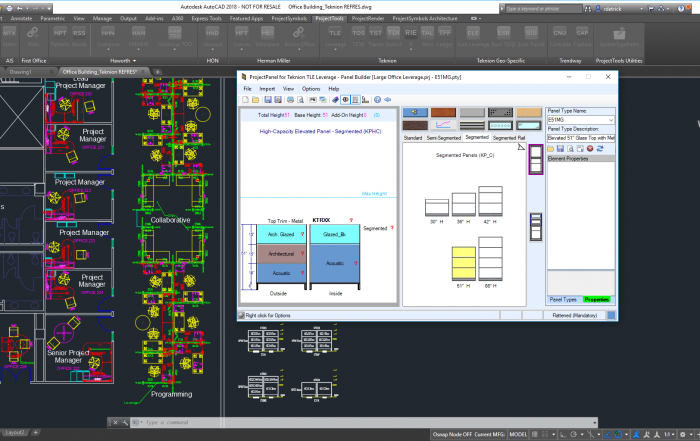
Task: Click the Save disk icon in ProjectPanel toolbar
Action: click(x=268, y=100)
